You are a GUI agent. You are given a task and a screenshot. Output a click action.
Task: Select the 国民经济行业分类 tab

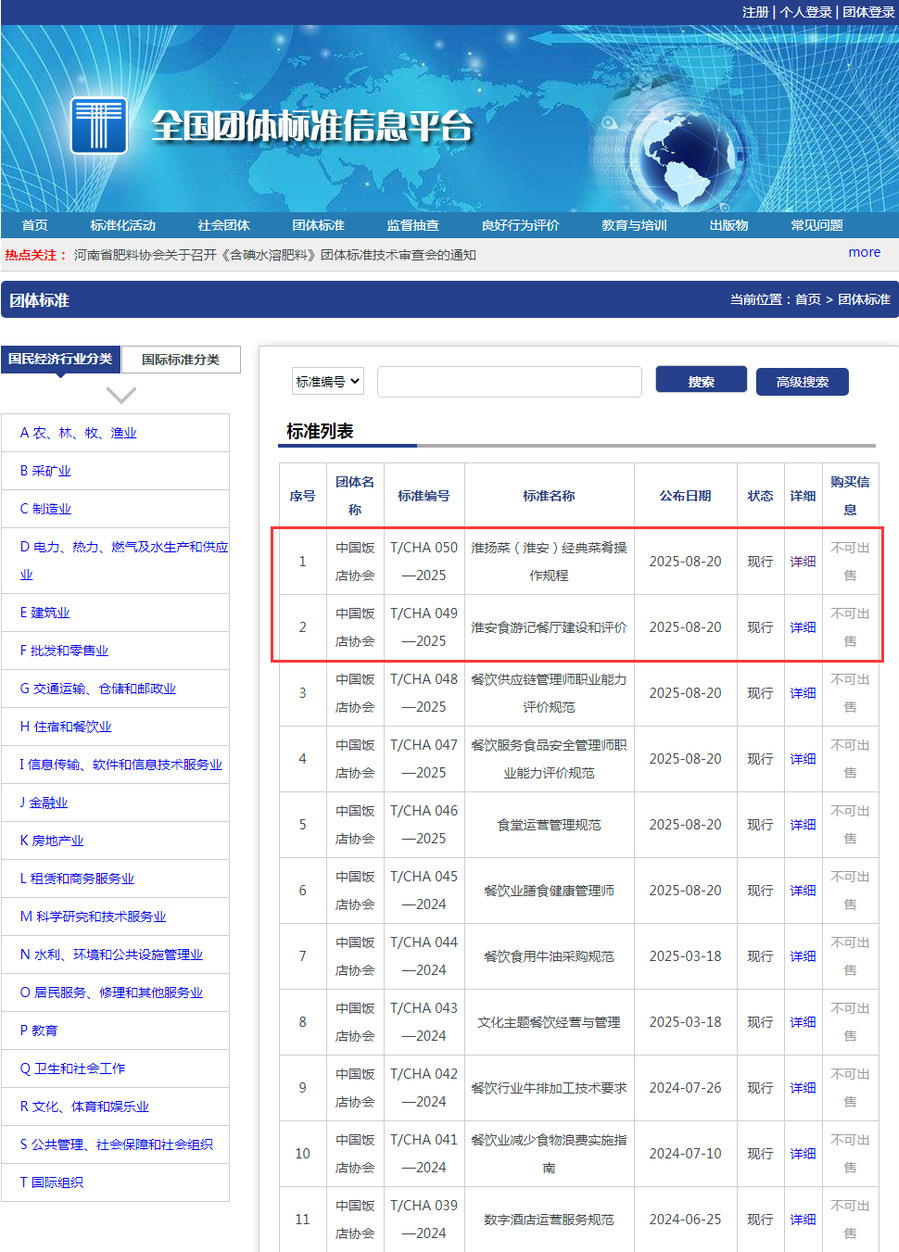tap(60, 359)
